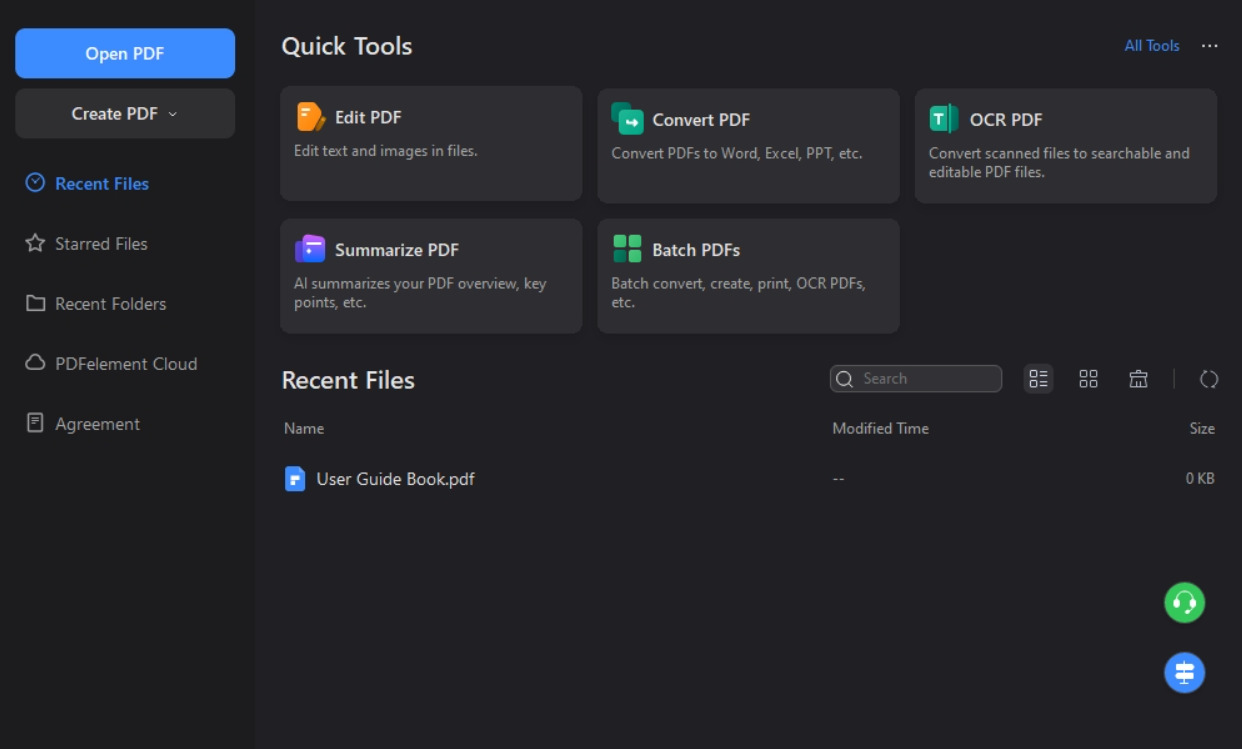Refresh the recent files list

[1209, 379]
